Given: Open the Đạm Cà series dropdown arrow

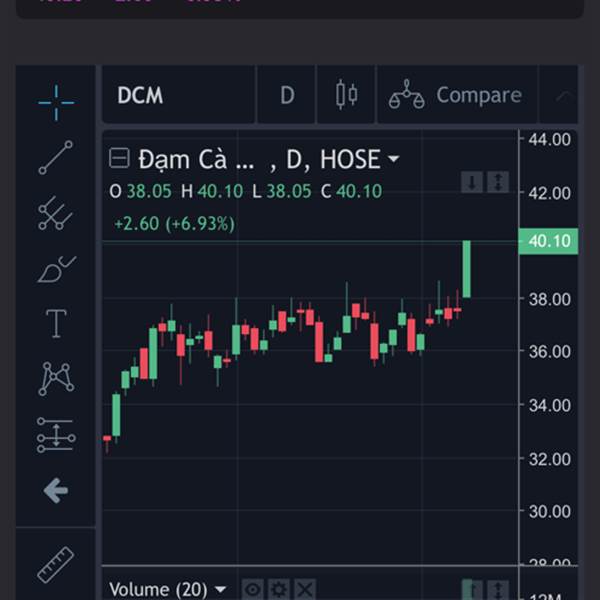Looking at the screenshot, I should click(393, 158).
